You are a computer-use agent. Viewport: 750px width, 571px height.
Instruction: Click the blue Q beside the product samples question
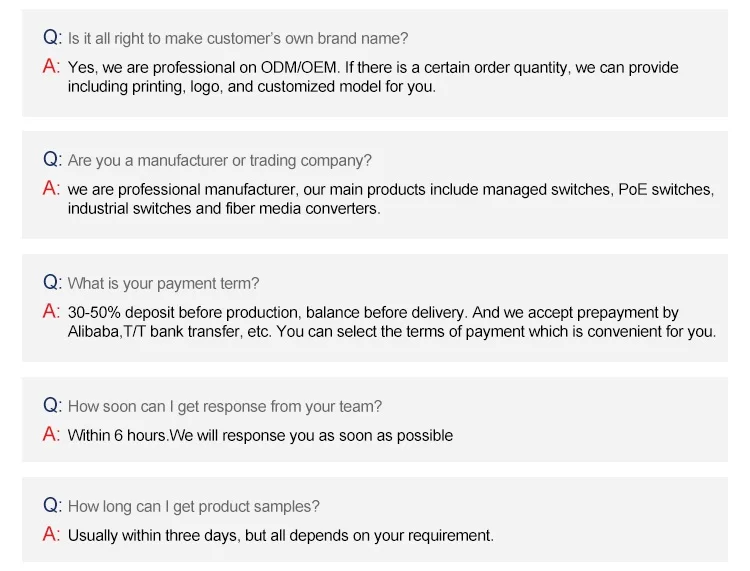[x=52, y=505]
